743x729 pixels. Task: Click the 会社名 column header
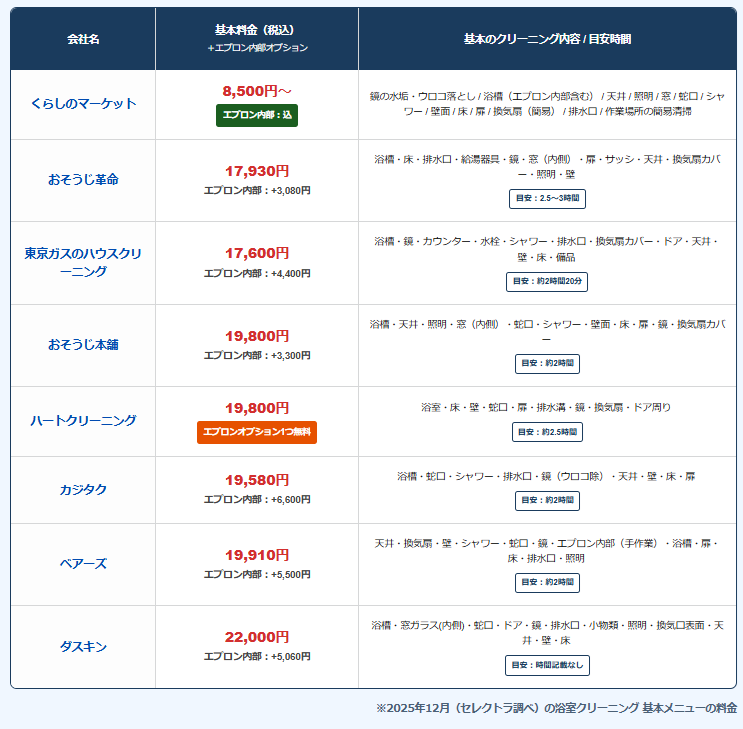tap(83, 39)
